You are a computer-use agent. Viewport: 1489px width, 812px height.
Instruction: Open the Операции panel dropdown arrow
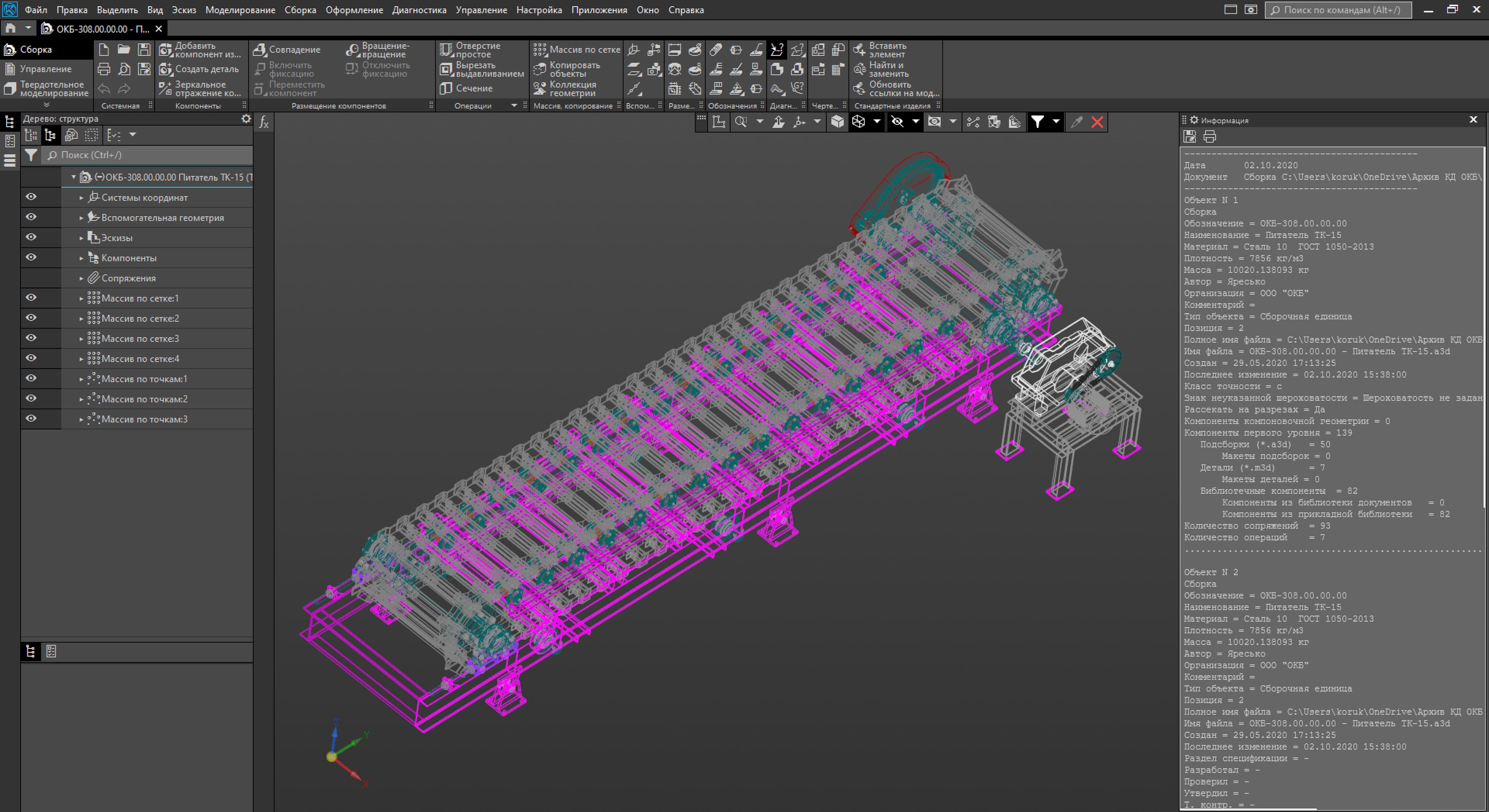pos(514,106)
